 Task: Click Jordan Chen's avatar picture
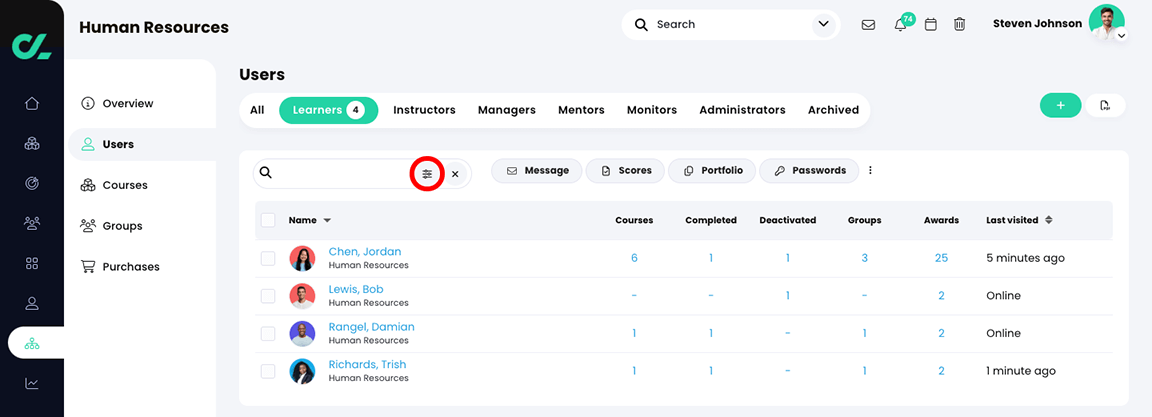pos(302,258)
